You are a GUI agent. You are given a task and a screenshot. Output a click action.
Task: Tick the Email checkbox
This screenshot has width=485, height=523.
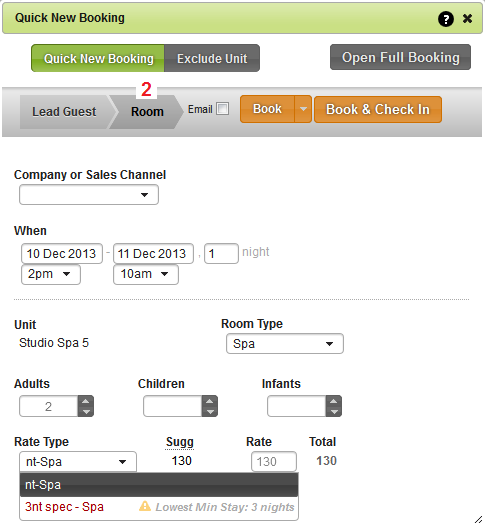point(222,109)
